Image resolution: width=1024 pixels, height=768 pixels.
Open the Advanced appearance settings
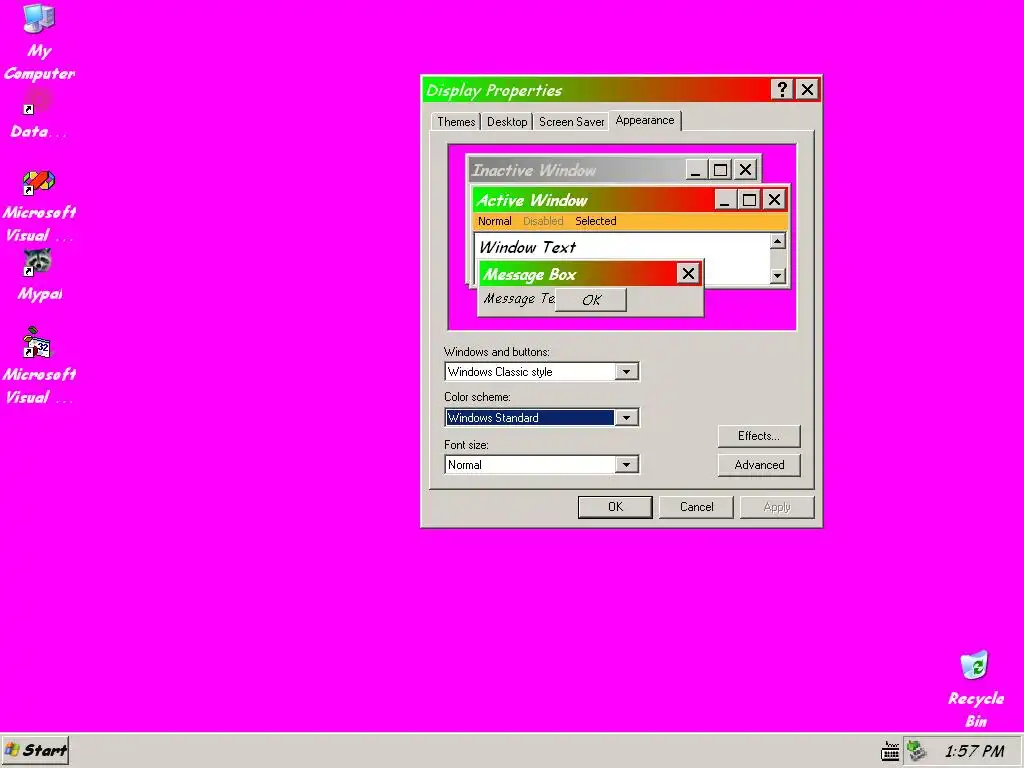pyautogui.click(x=759, y=465)
